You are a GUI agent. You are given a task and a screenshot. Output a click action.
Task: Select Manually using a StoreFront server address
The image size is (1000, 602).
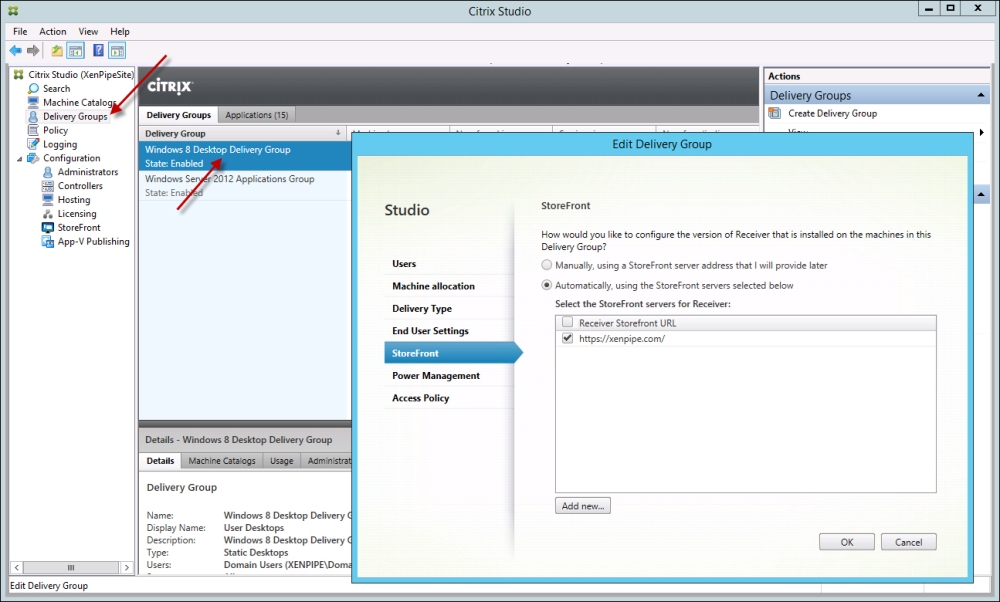click(x=547, y=265)
